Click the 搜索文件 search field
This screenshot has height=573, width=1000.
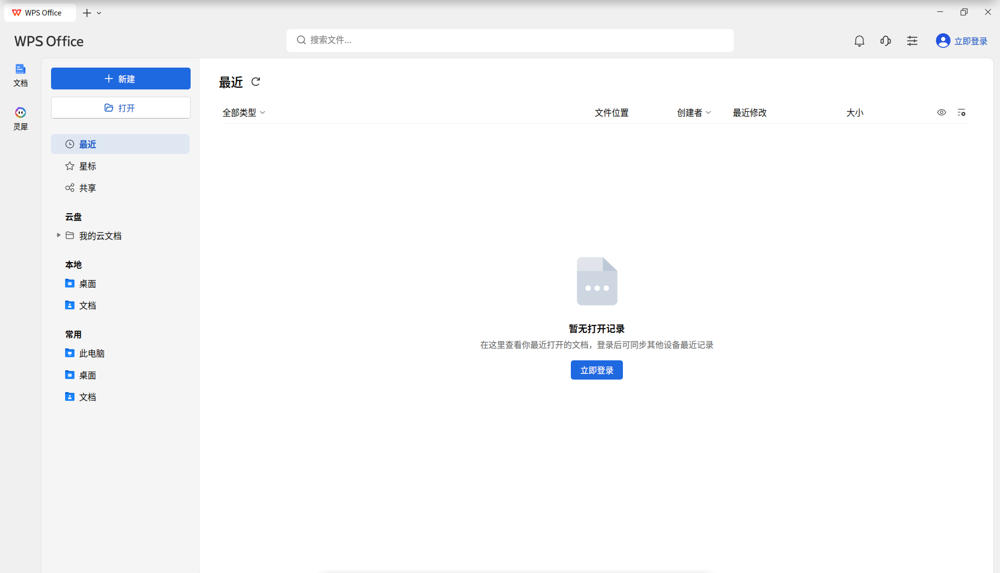tap(510, 40)
